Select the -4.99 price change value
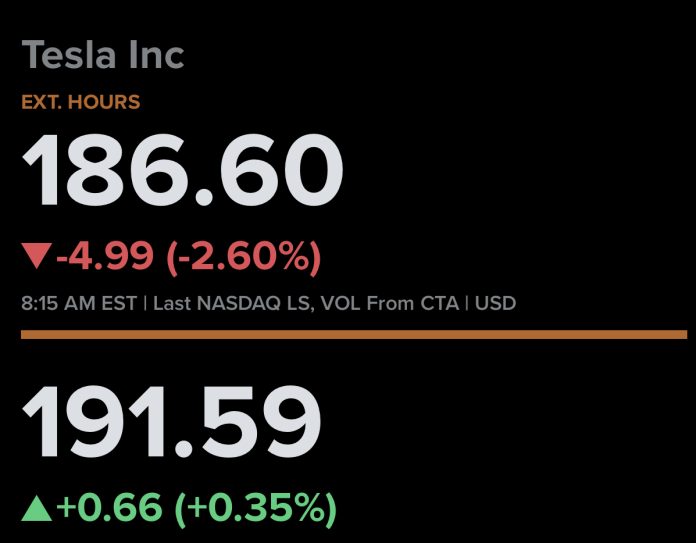The image size is (696, 543). click(105, 257)
